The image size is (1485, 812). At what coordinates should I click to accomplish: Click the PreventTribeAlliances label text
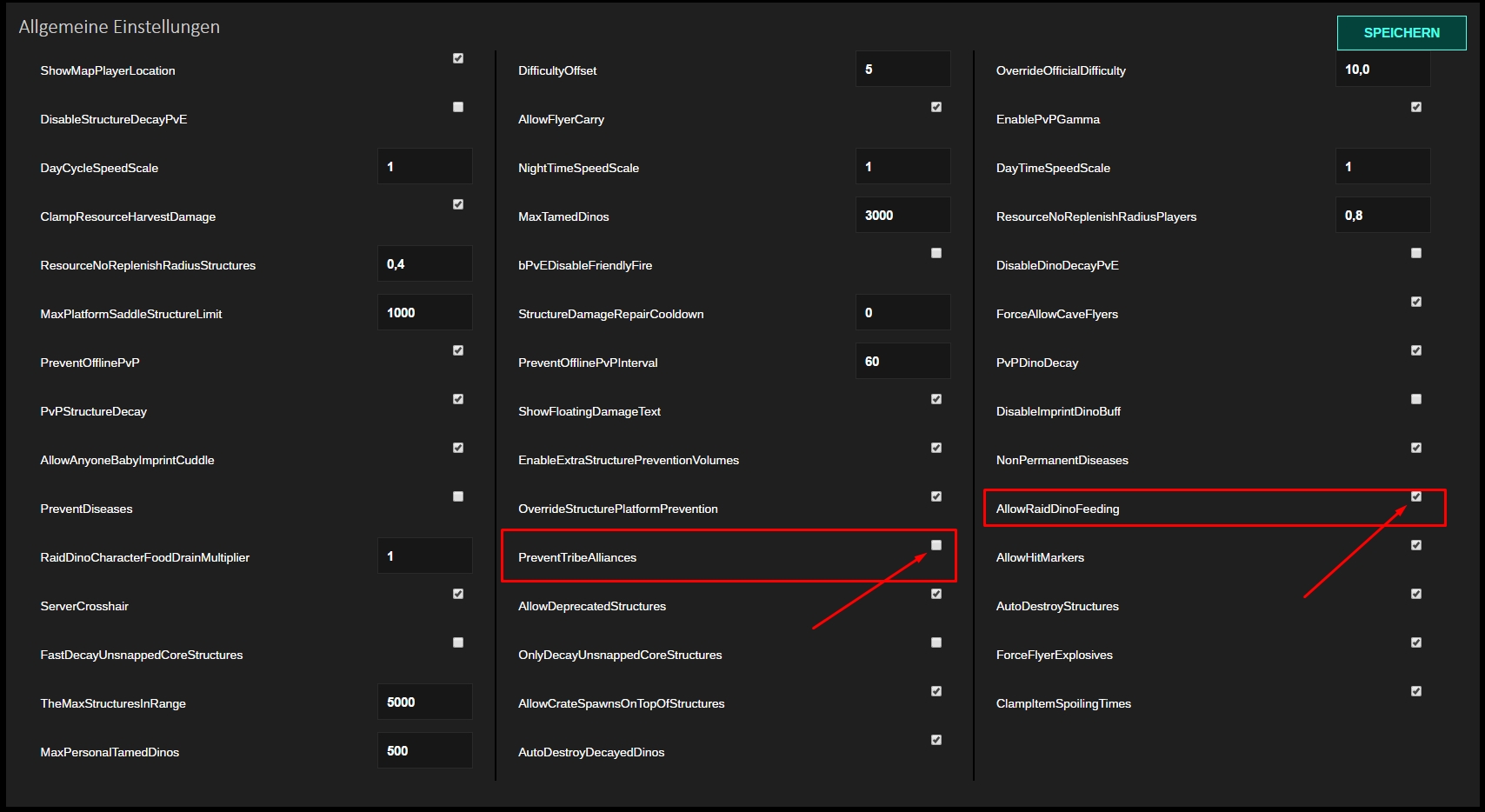click(577, 557)
